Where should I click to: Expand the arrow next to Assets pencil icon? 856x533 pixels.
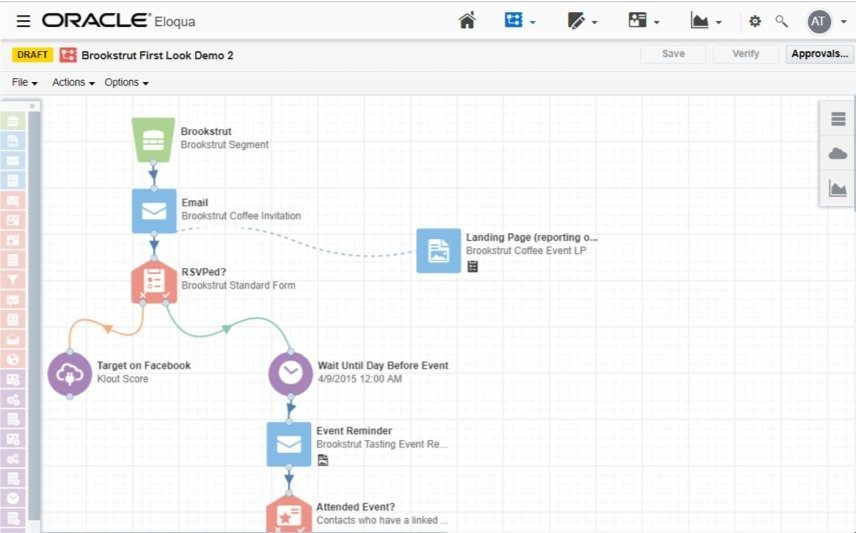[x=595, y=22]
